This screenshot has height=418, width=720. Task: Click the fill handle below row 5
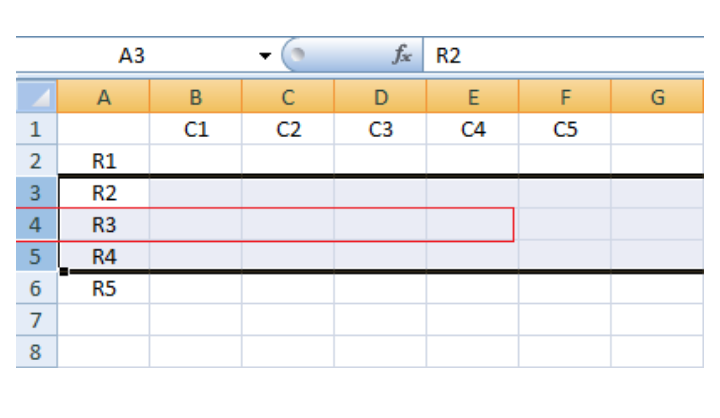click(64, 272)
